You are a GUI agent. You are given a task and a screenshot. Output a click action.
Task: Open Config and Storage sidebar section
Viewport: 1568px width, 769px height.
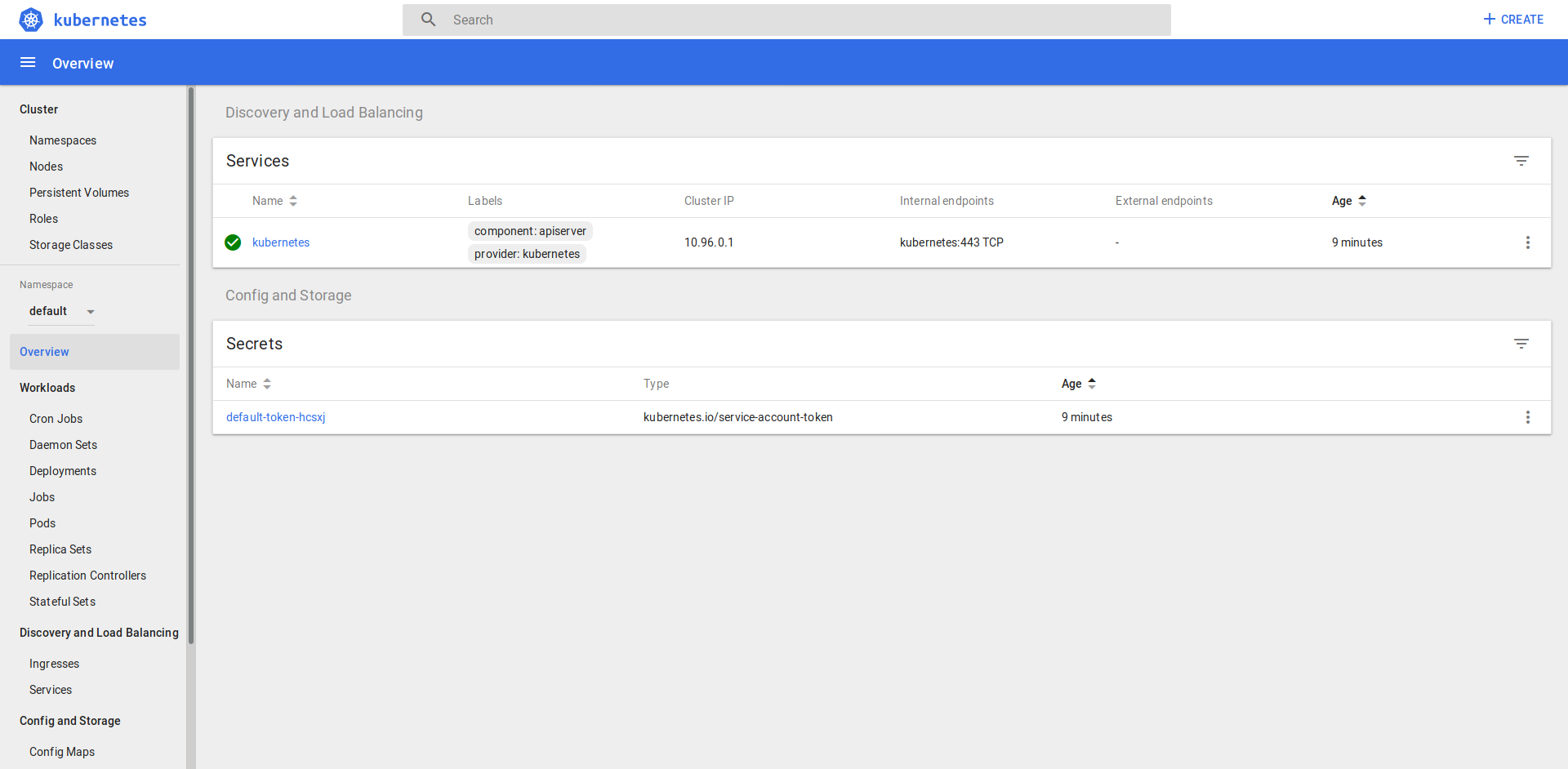point(70,721)
